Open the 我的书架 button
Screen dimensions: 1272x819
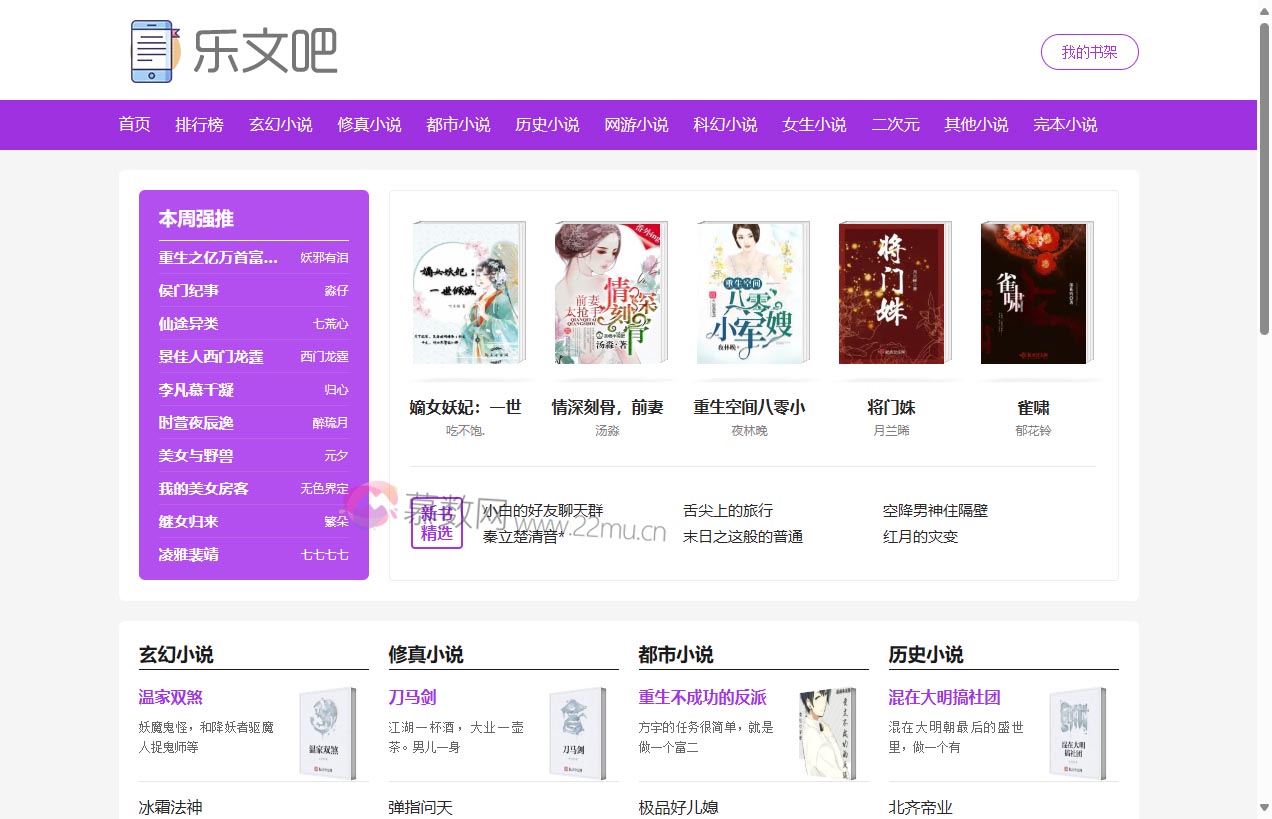(x=1089, y=52)
